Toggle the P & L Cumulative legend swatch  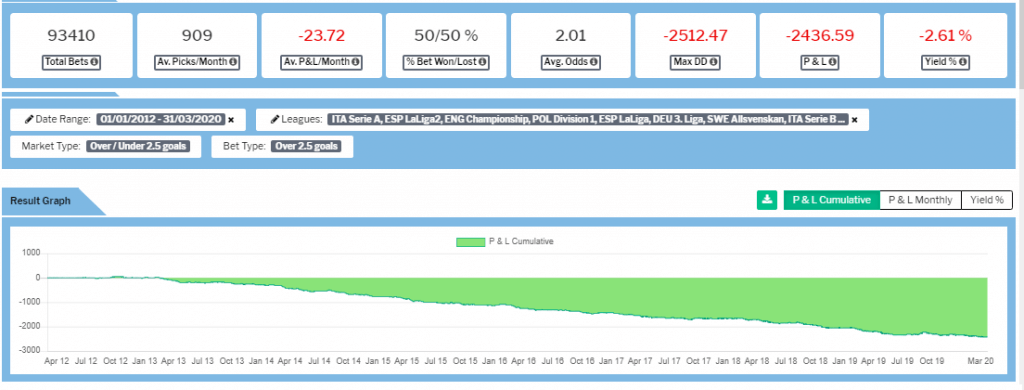pos(470,242)
